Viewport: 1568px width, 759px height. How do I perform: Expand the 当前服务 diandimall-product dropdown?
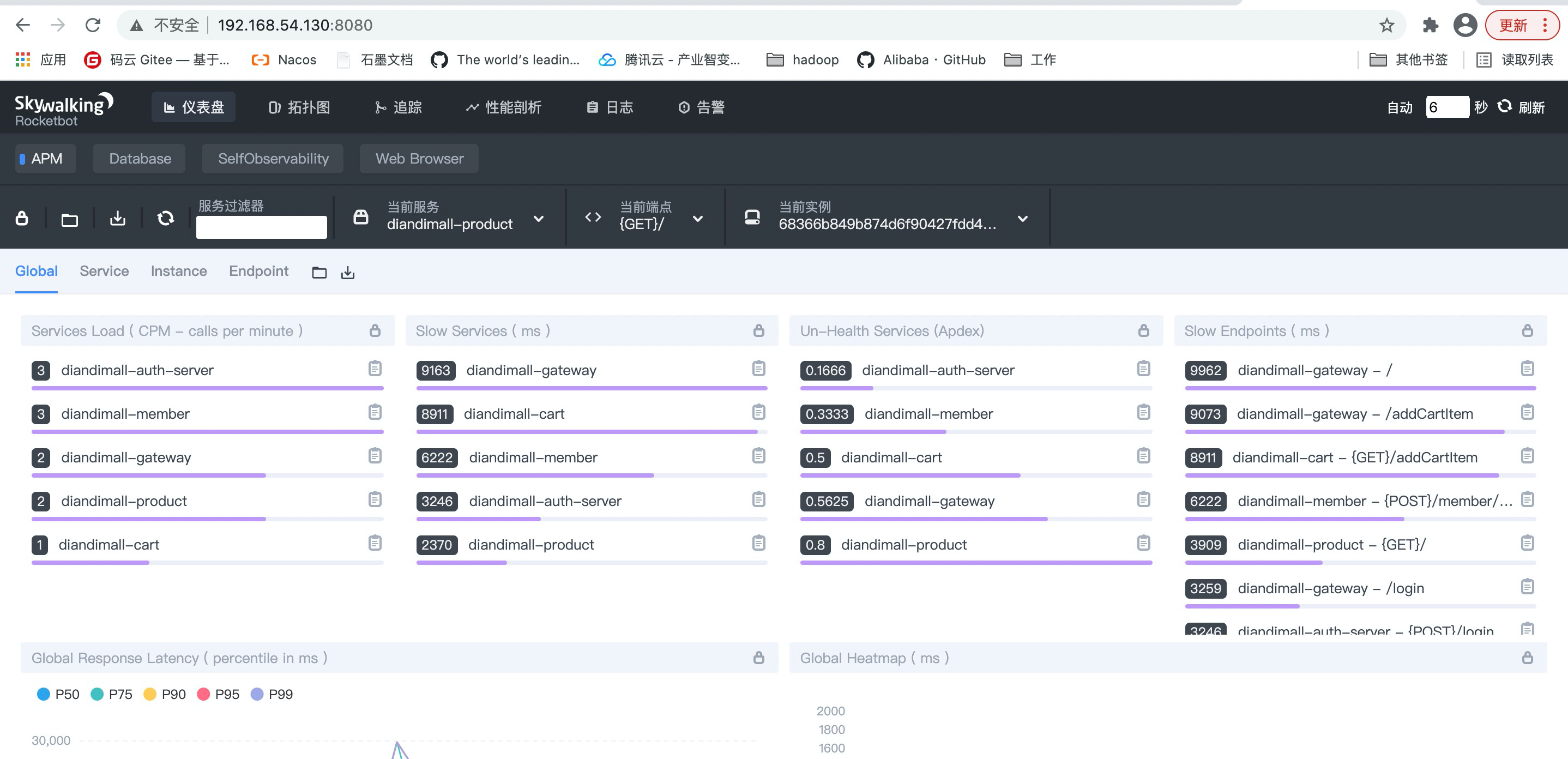pyautogui.click(x=538, y=219)
